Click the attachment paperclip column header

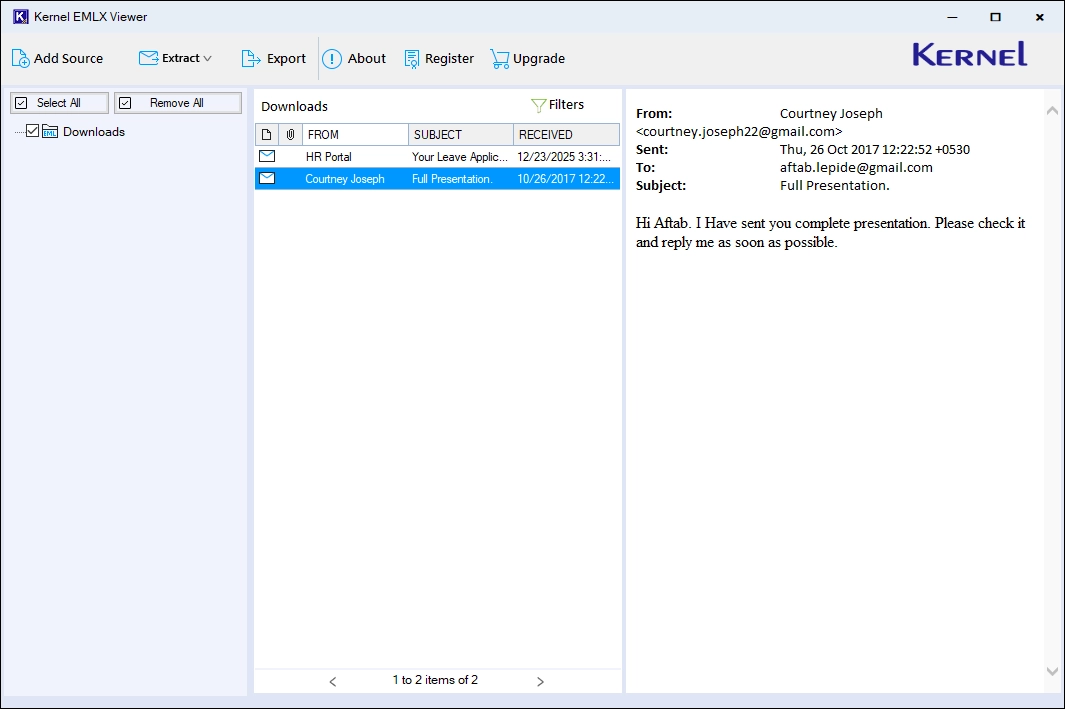pyautogui.click(x=291, y=134)
